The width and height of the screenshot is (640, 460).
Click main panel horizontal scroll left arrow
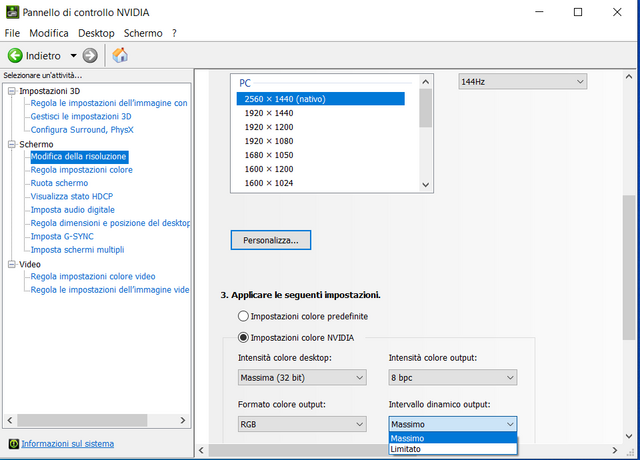click(x=201, y=450)
